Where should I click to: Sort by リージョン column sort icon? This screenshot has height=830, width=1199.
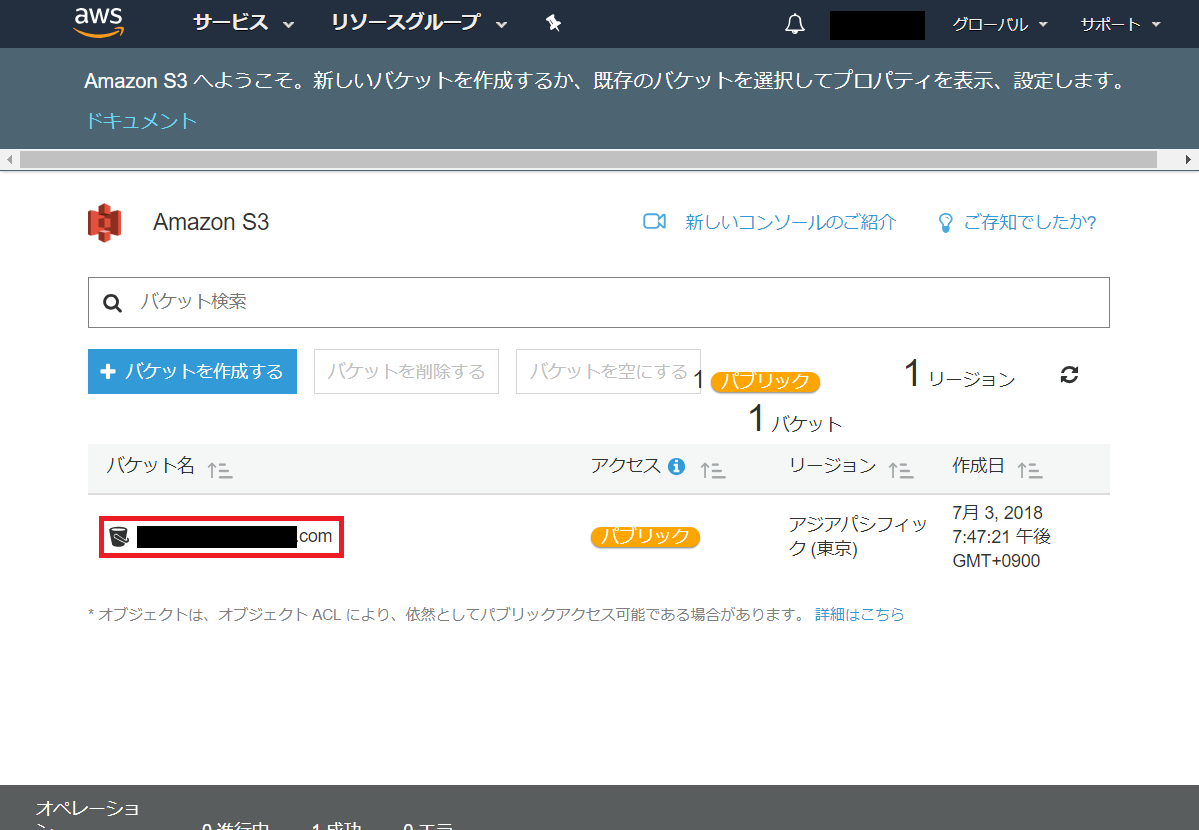pos(901,470)
